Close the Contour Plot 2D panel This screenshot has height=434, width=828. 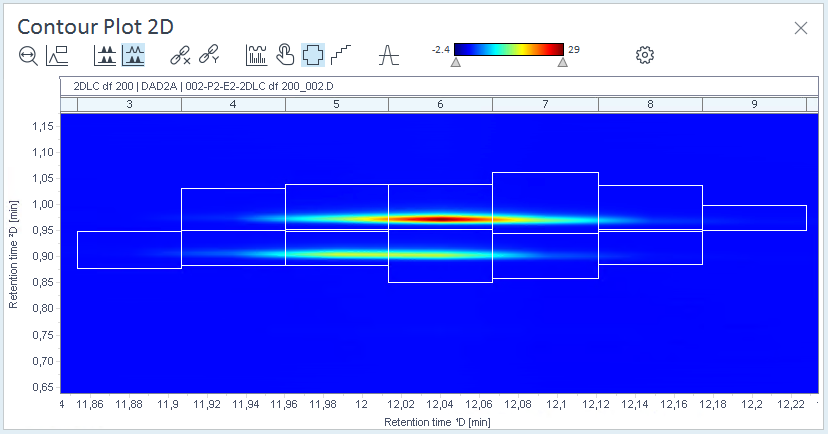(x=801, y=28)
